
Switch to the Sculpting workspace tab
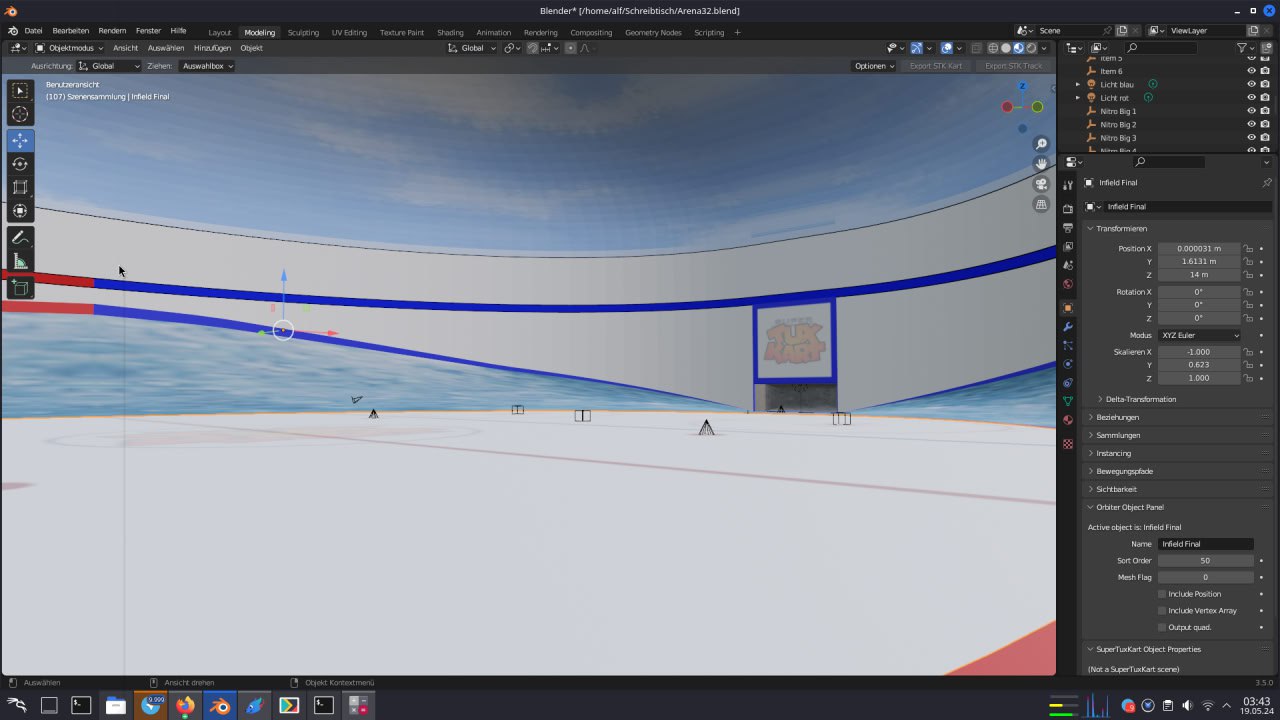303,32
